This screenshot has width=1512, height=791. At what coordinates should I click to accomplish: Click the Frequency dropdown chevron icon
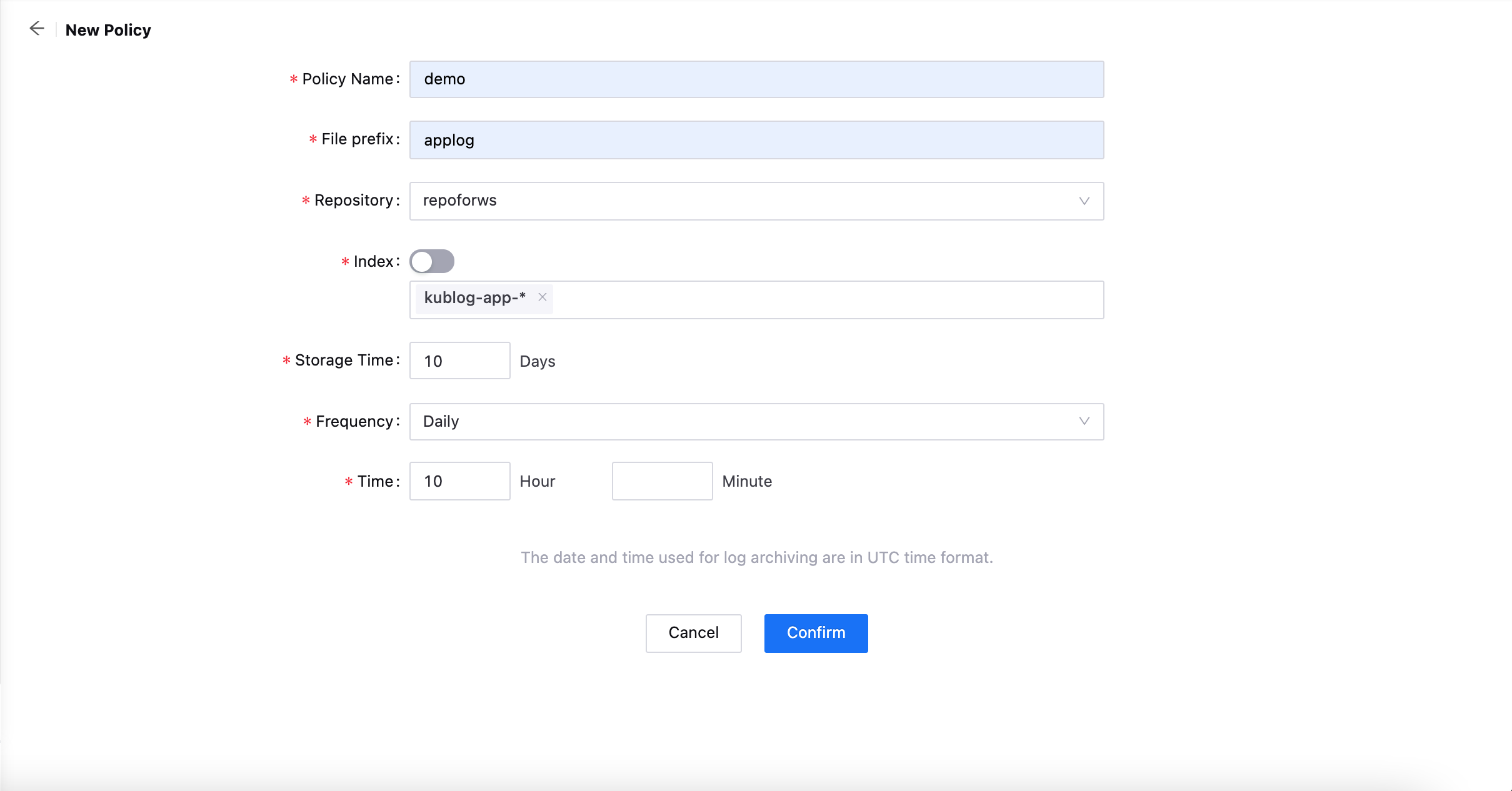(1084, 421)
